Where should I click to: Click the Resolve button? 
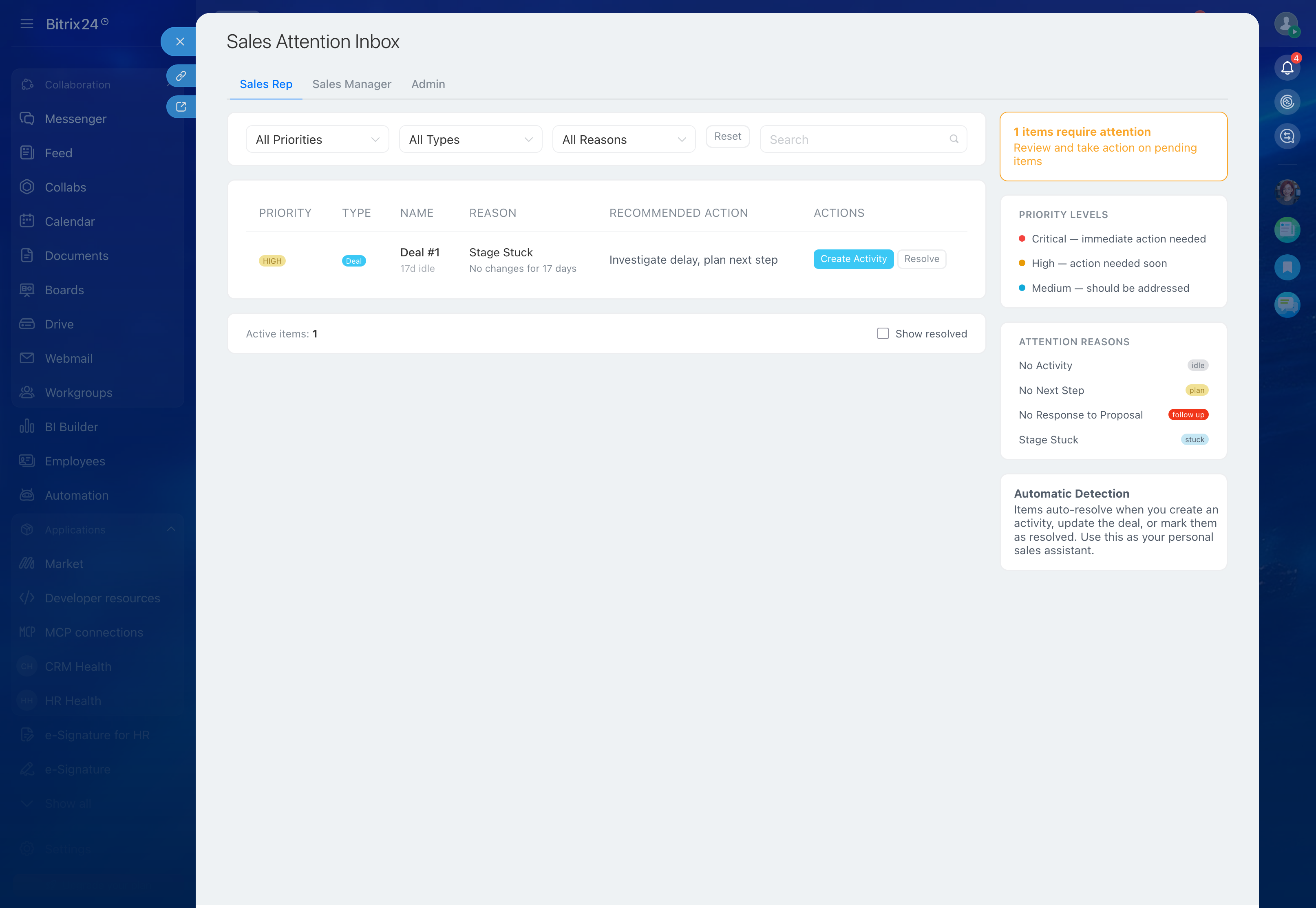point(921,259)
